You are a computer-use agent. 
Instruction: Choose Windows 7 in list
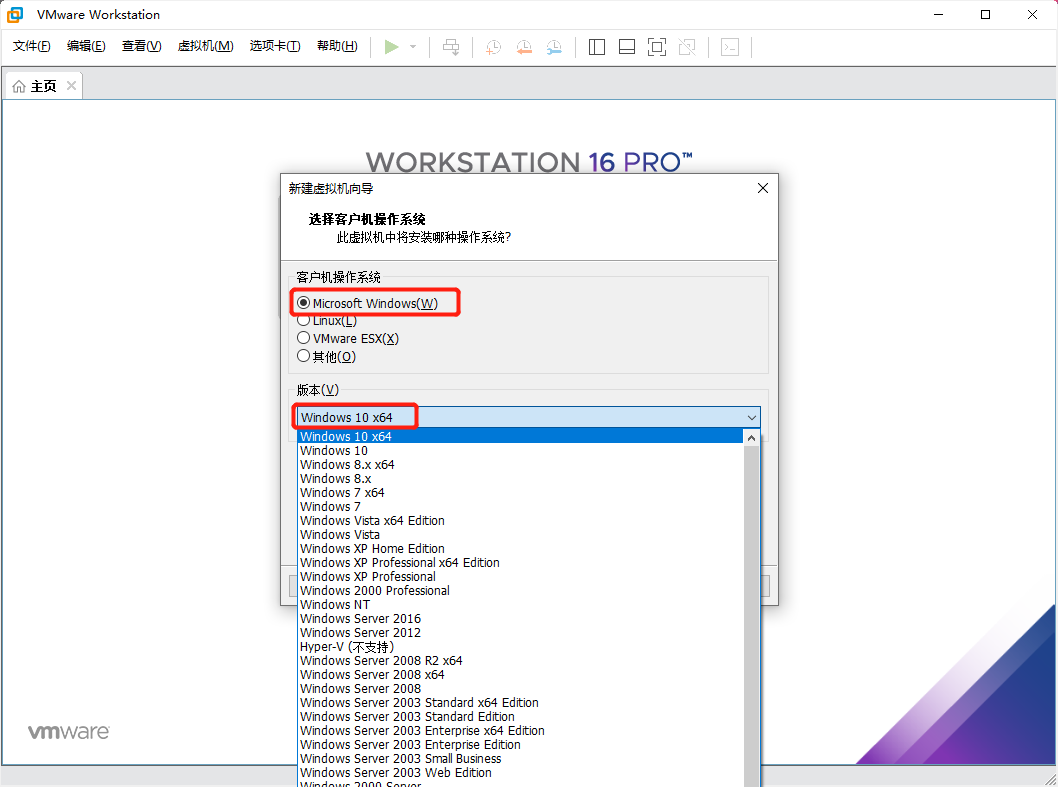point(520,507)
